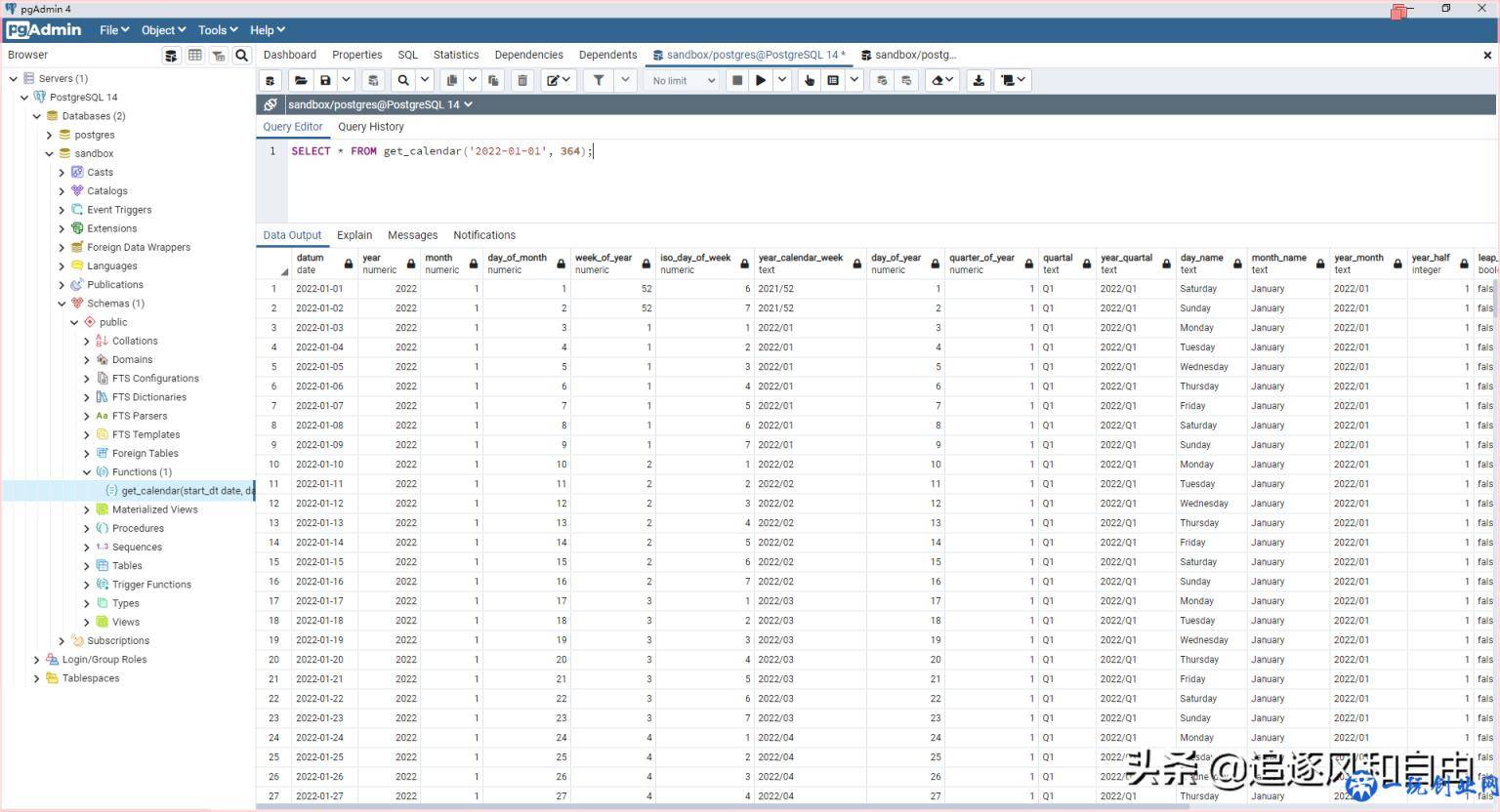This screenshot has width=1500, height=812.
Task: Download results with the download icon
Action: [979, 80]
